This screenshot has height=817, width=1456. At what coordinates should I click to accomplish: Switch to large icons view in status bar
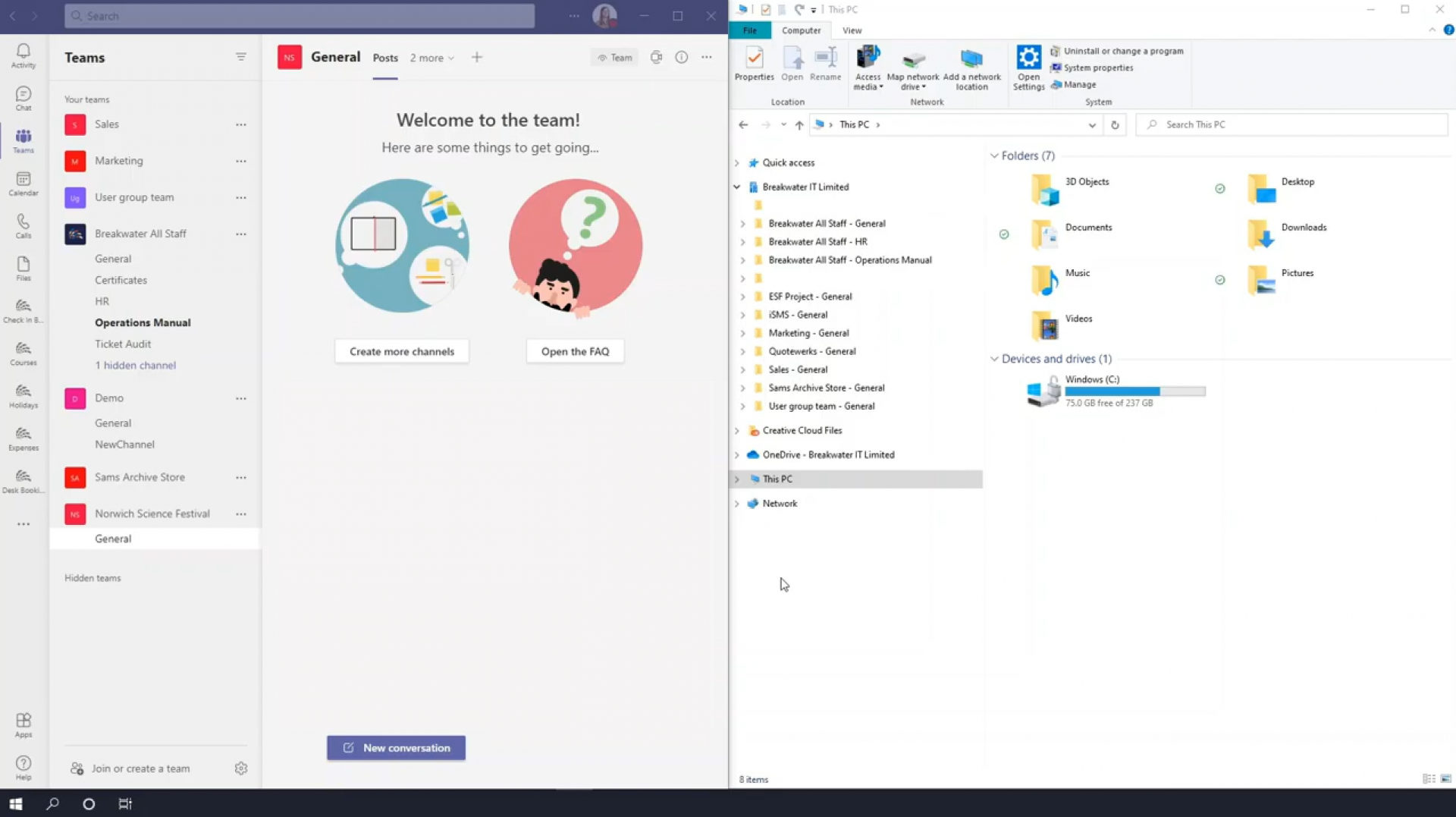1446,779
